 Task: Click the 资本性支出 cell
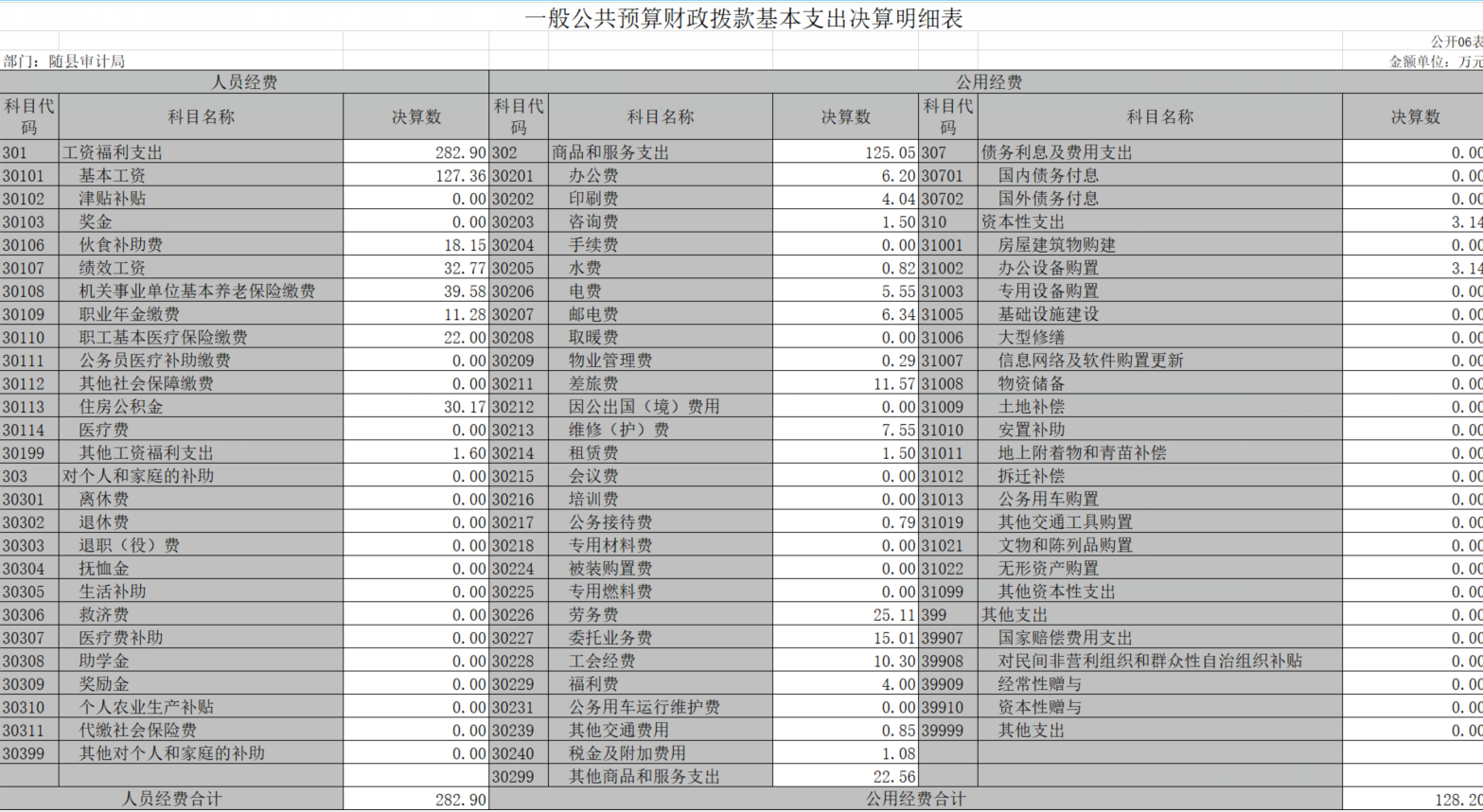tap(1160, 222)
